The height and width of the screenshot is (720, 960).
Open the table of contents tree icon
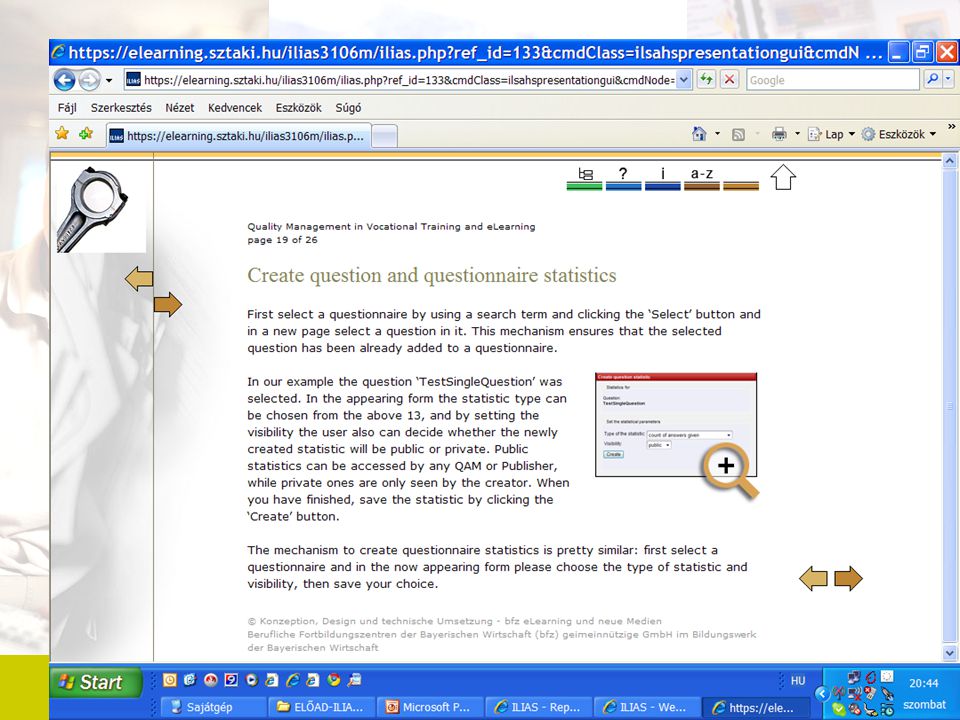click(x=584, y=178)
